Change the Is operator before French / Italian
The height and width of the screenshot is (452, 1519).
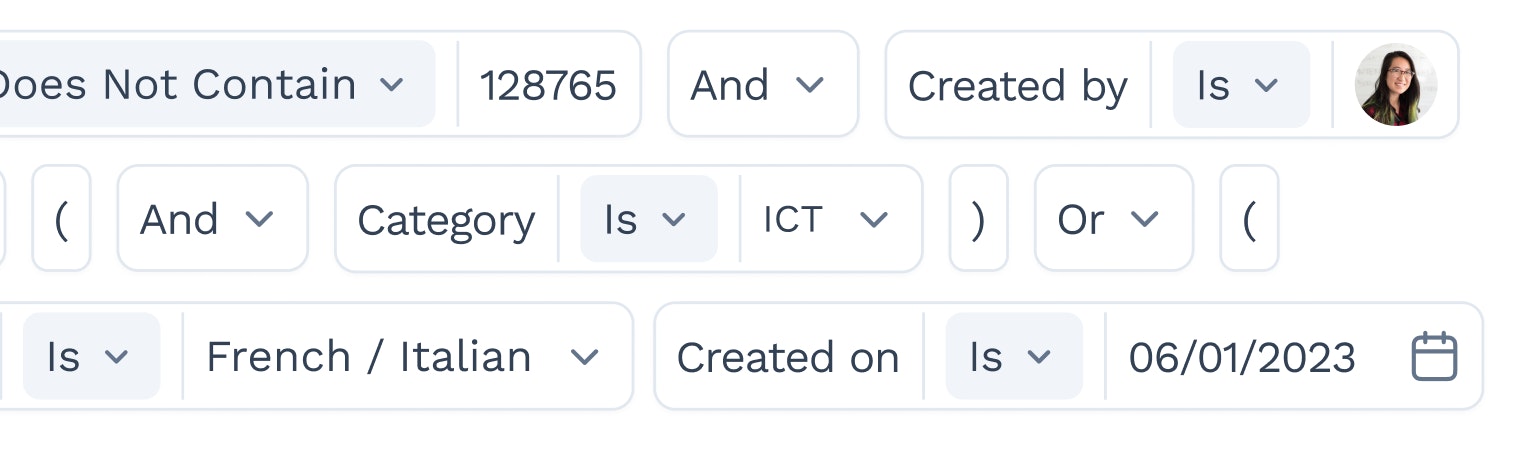pos(91,357)
